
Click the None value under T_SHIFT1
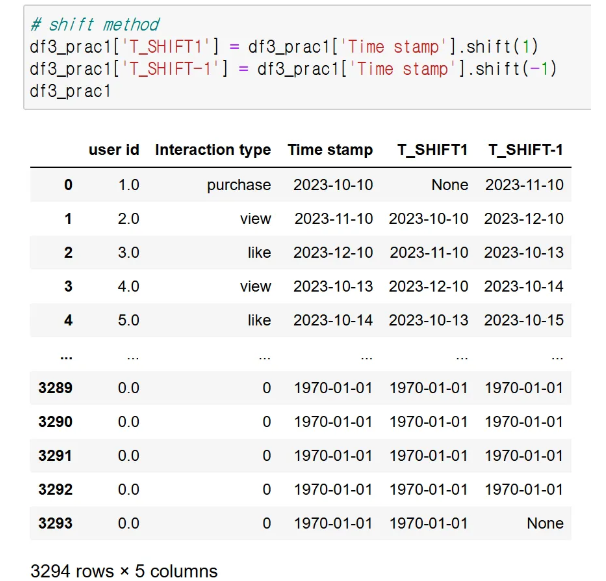pyautogui.click(x=450, y=185)
